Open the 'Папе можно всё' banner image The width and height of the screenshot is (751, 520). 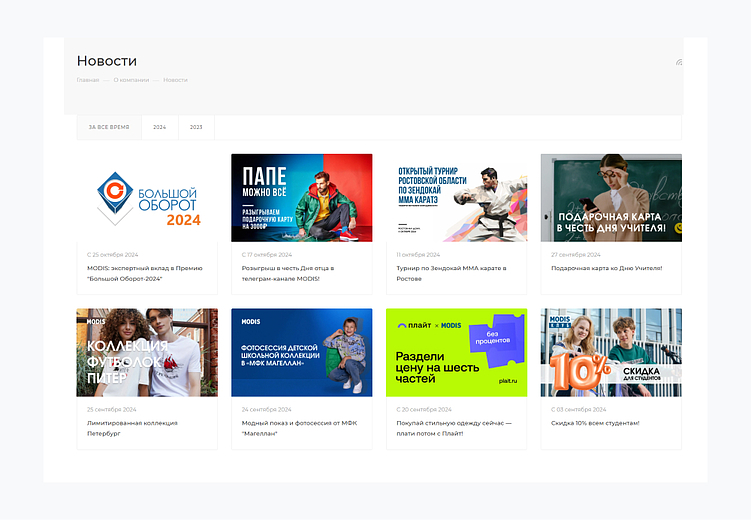[x=302, y=198]
